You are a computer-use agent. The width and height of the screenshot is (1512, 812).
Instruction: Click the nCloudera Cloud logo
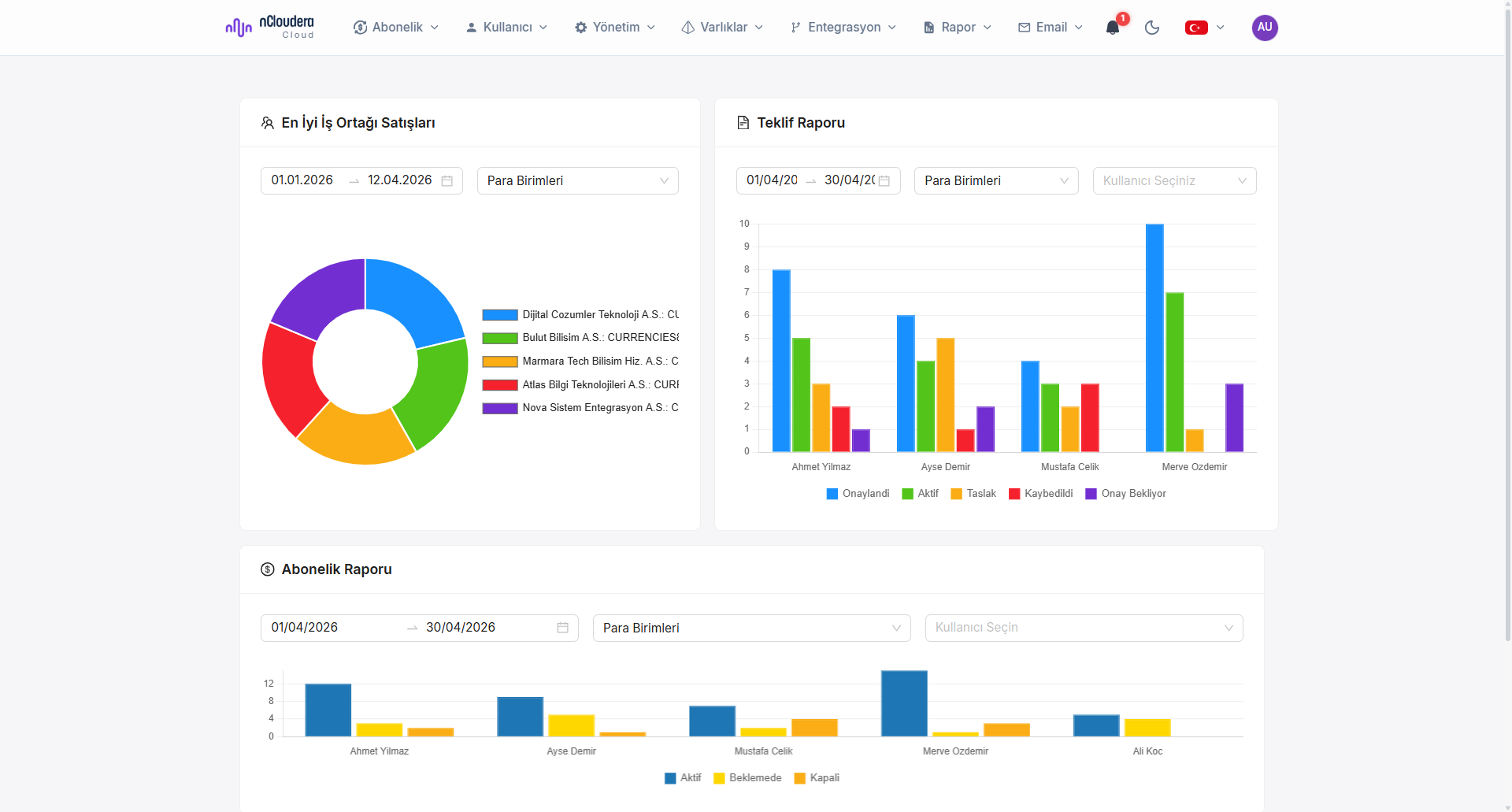pyautogui.click(x=270, y=28)
